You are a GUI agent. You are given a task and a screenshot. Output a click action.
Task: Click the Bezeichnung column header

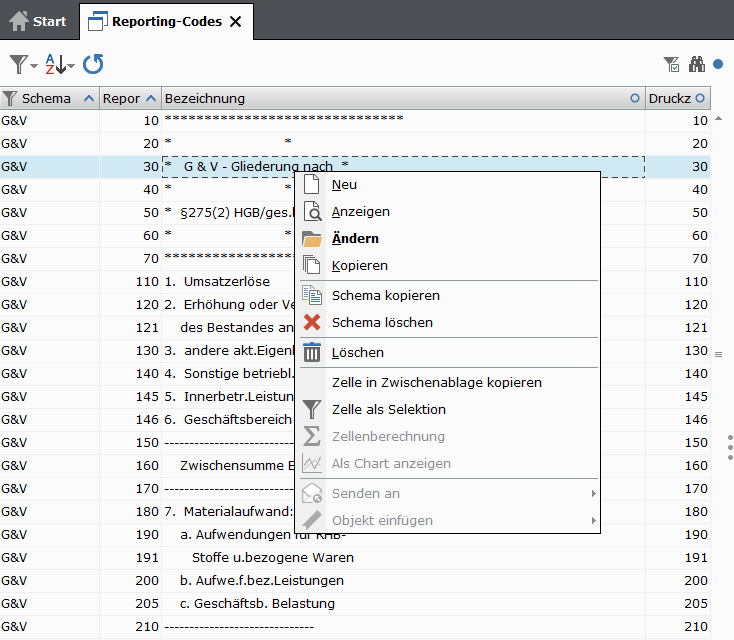[x=403, y=98]
